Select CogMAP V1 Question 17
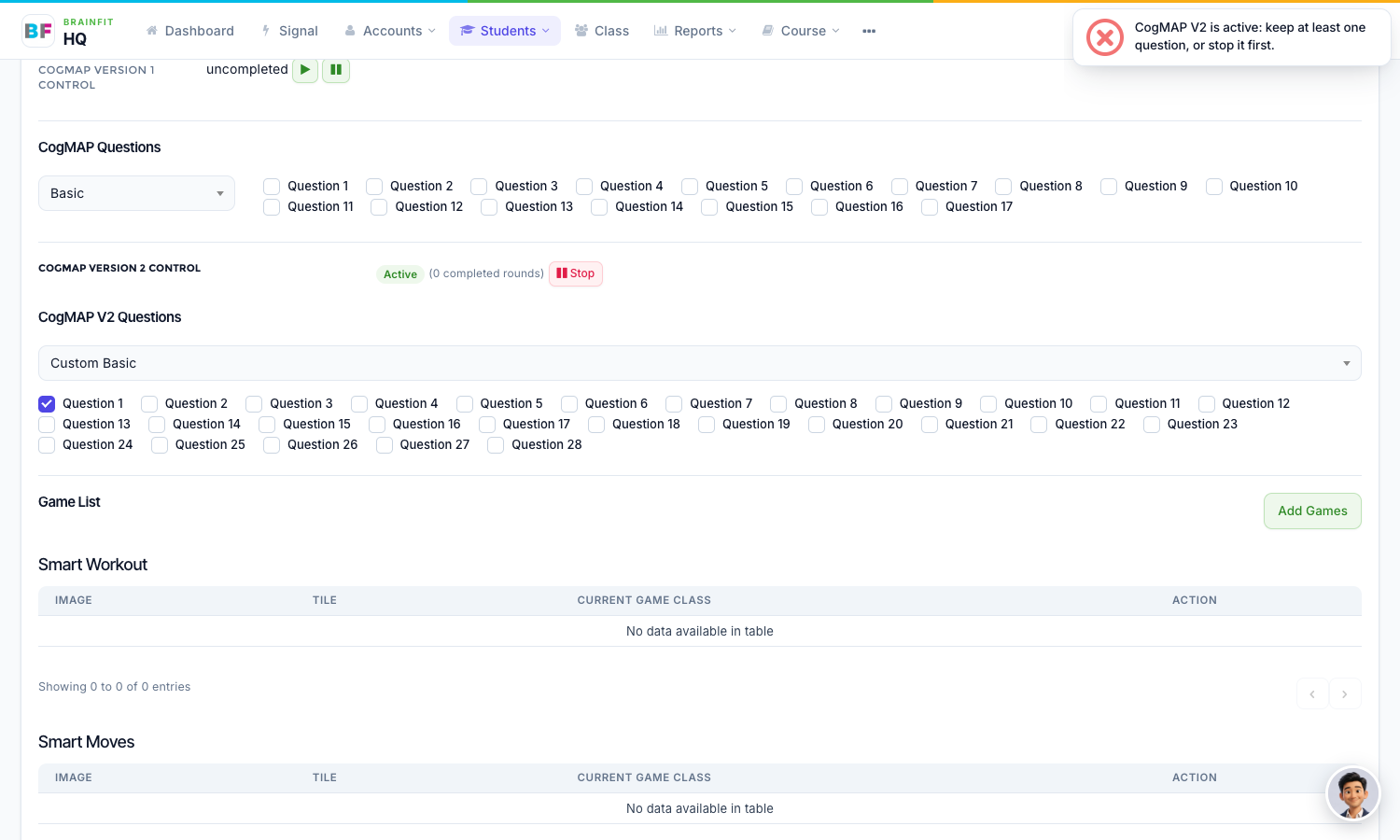 [x=930, y=207]
